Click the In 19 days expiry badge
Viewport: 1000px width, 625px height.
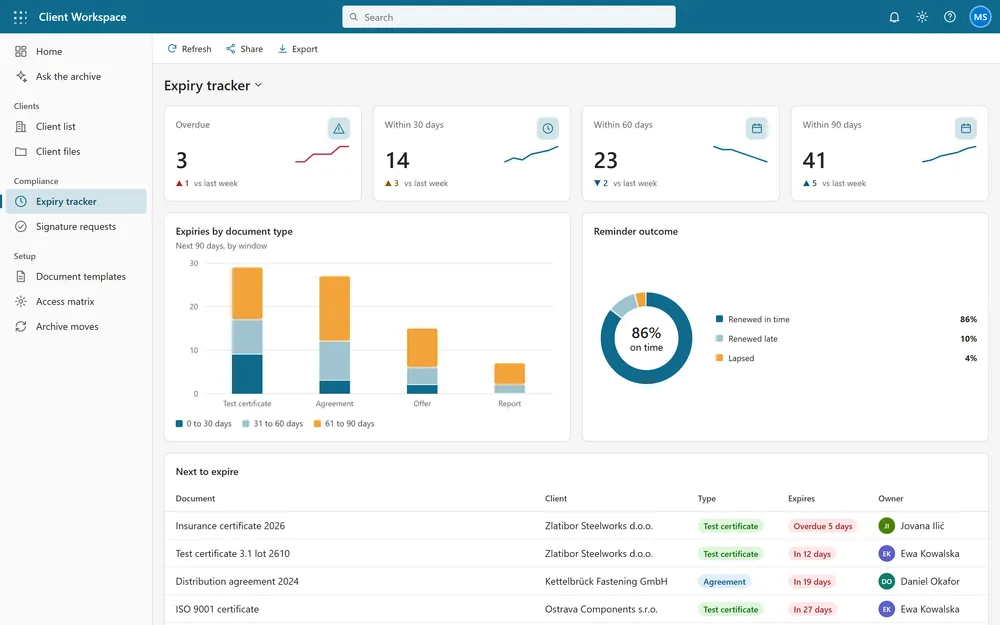812,582
